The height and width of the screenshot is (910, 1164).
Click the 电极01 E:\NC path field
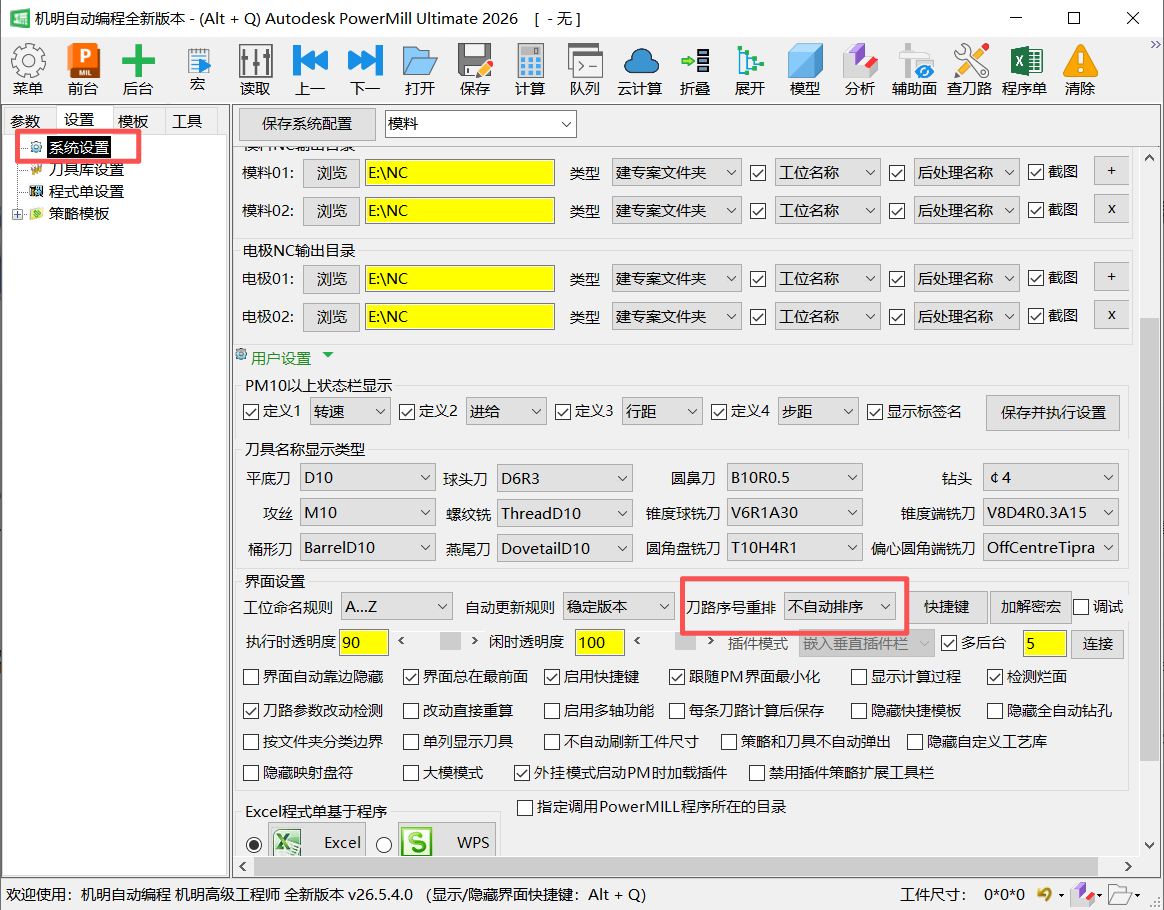460,279
